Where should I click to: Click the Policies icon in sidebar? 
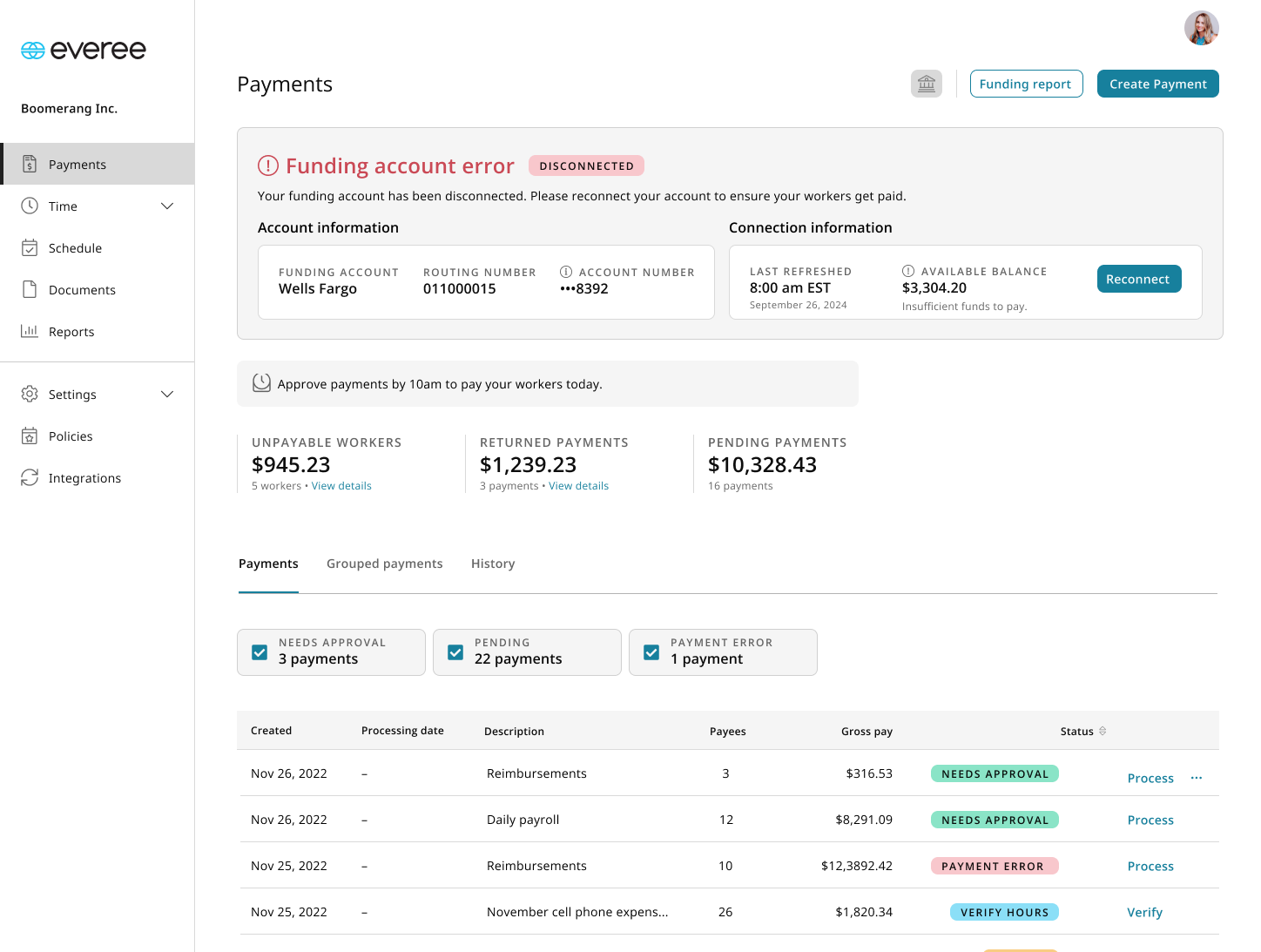30,435
